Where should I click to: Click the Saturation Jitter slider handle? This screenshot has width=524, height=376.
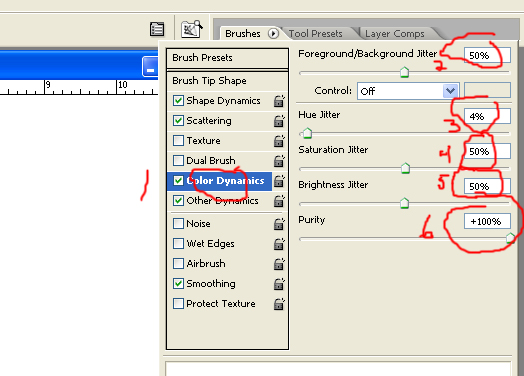pos(405,168)
